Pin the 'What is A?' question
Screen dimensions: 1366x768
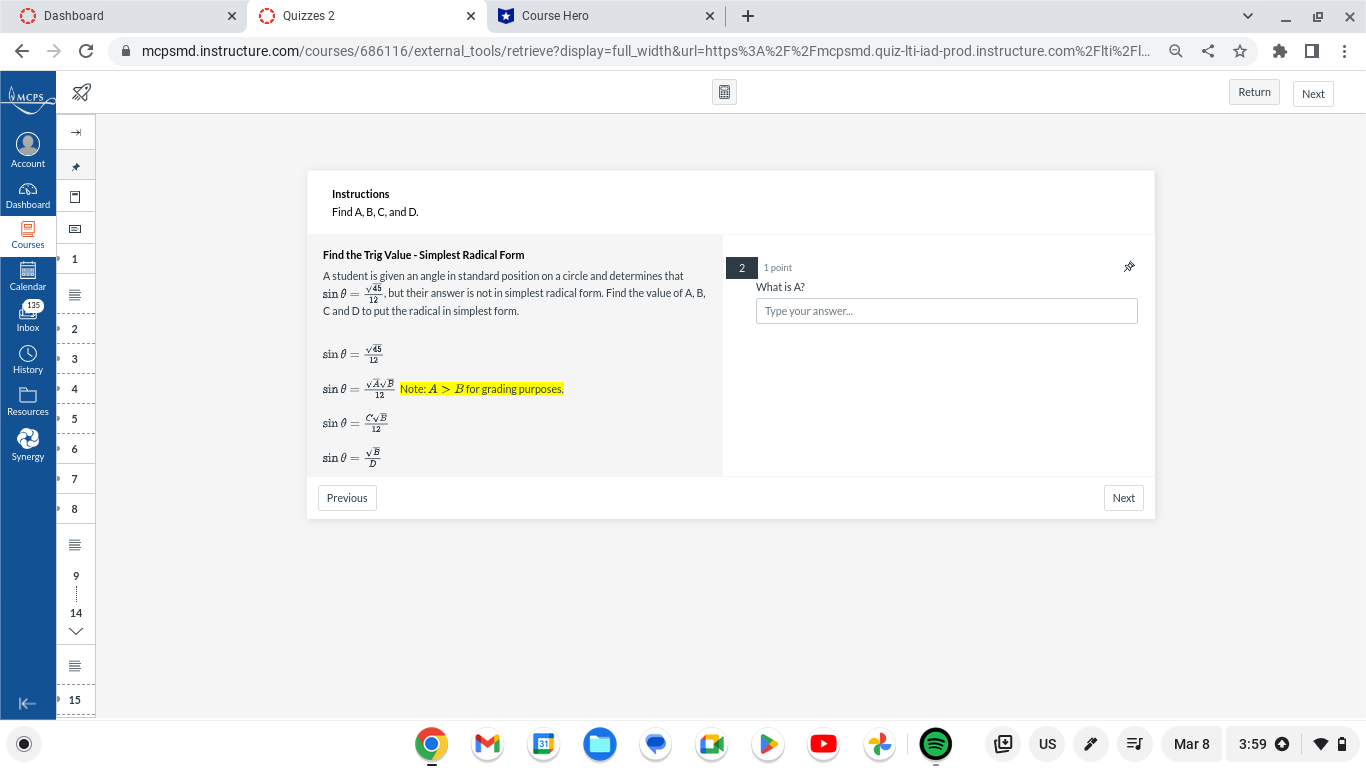click(1129, 266)
